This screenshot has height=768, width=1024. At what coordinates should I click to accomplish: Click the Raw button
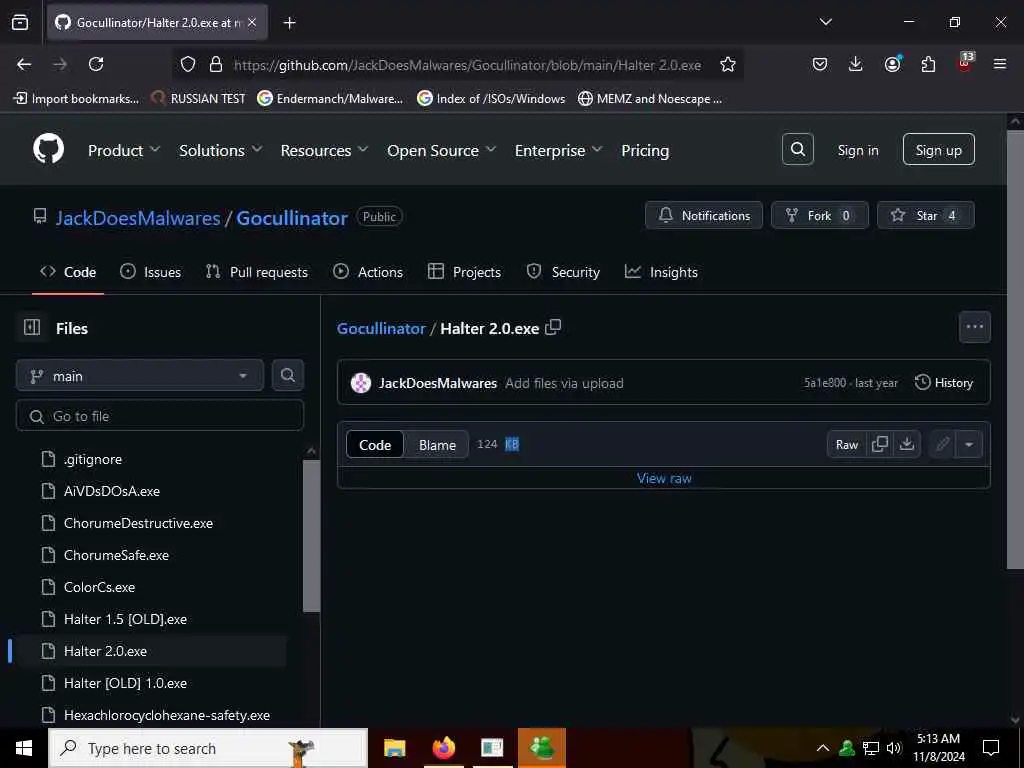click(x=846, y=444)
